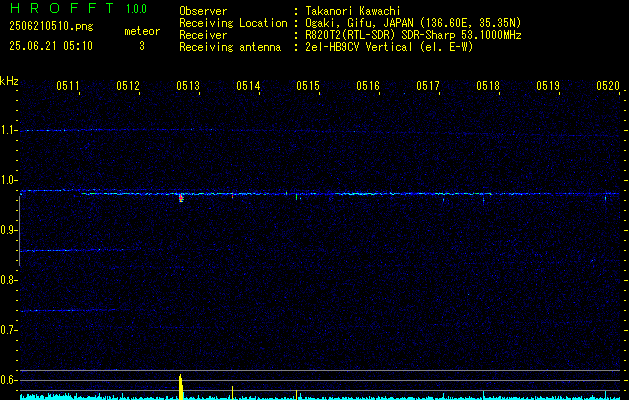Click the 1.1 kHz axis label
This screenshot has width=629, height=400.
8,130
